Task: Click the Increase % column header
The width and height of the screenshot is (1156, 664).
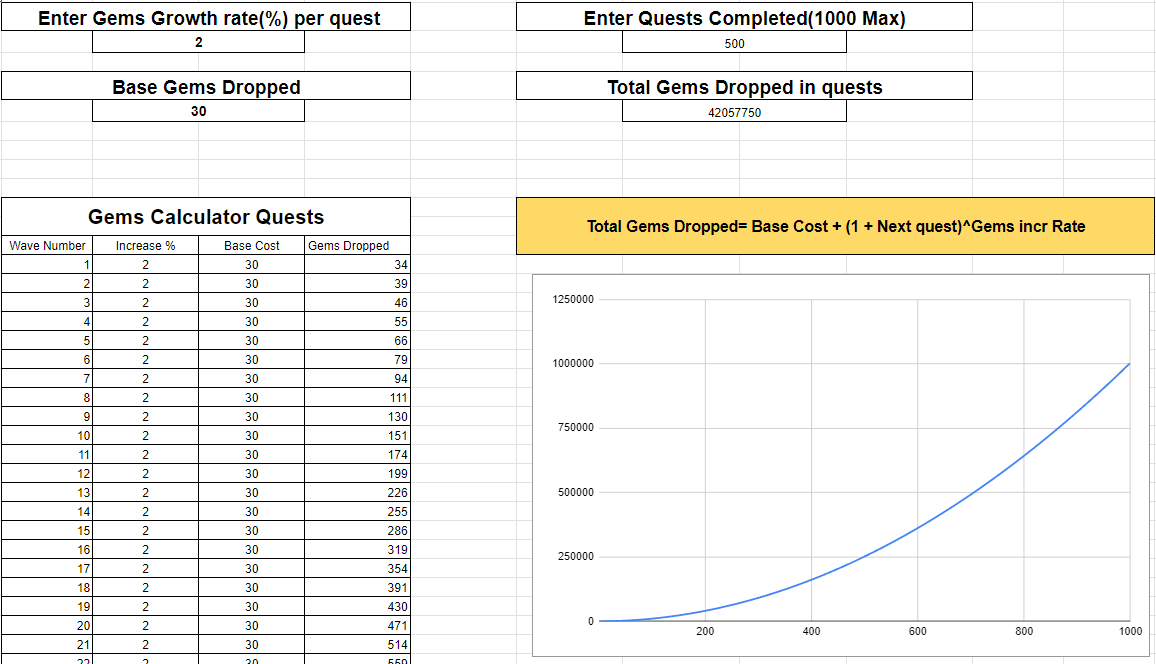Action: click(x=146, y=245)
